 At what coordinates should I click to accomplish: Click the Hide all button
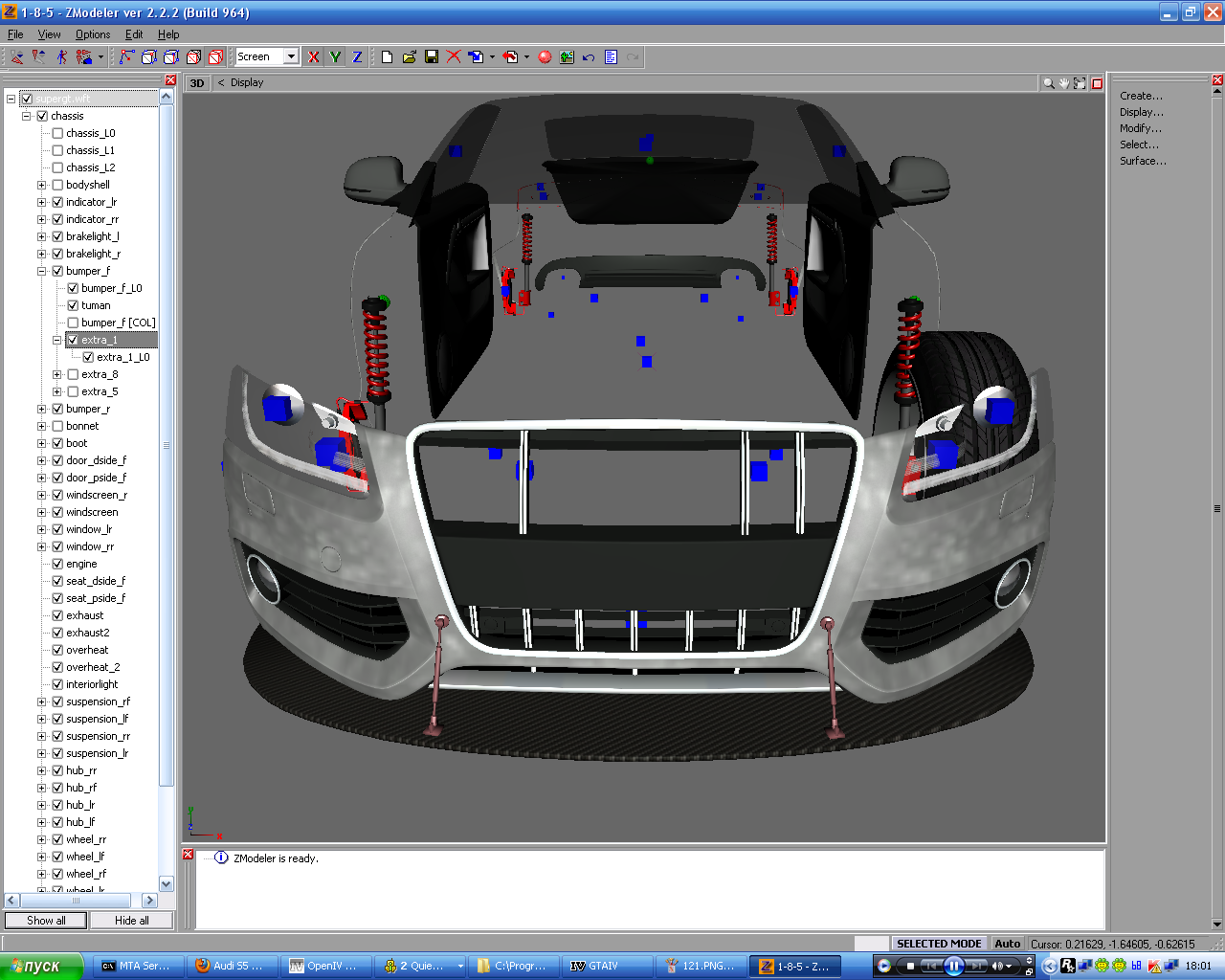[132, 921]
